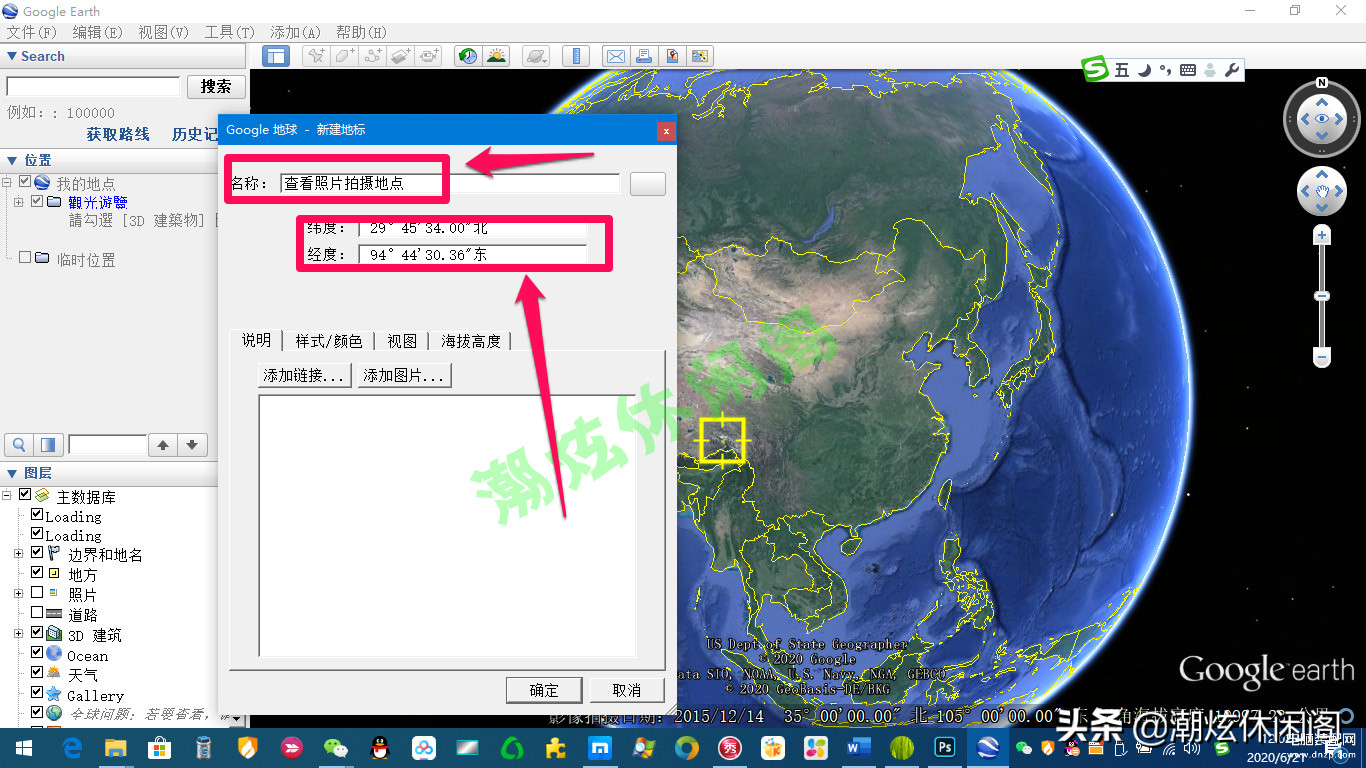Open the ruler measurement tool
The height and width of the screenshot is (768, 1366).
point(576,56)
